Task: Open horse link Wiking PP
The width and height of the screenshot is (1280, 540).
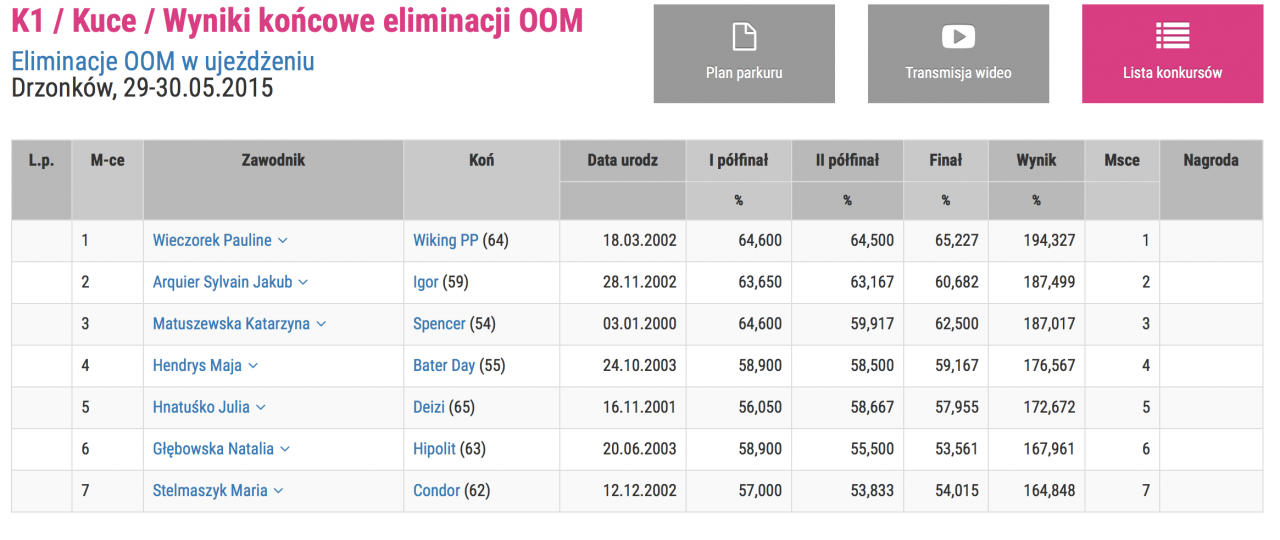Action: point(445,241)
